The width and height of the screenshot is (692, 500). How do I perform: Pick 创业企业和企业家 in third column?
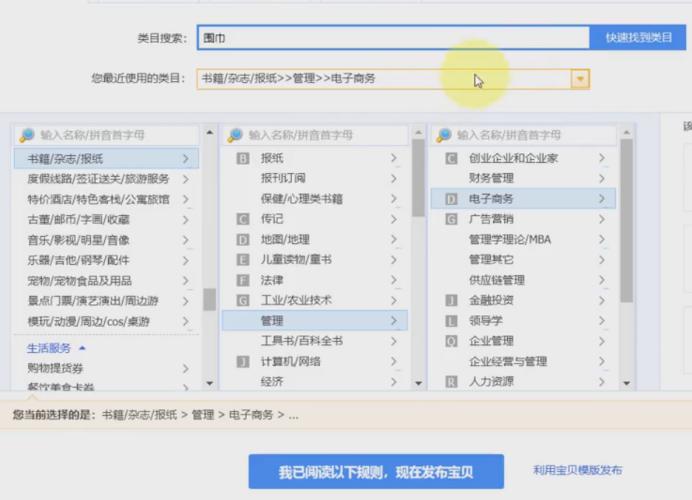pyautogui.click(x=523, y=158)
